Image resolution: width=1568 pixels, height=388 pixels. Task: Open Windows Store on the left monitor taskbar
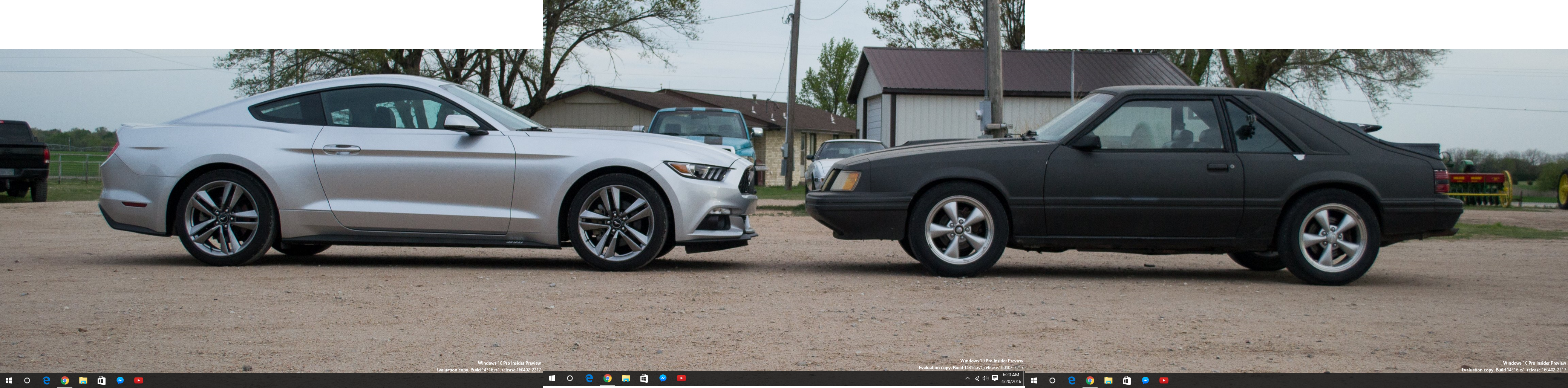101,380
